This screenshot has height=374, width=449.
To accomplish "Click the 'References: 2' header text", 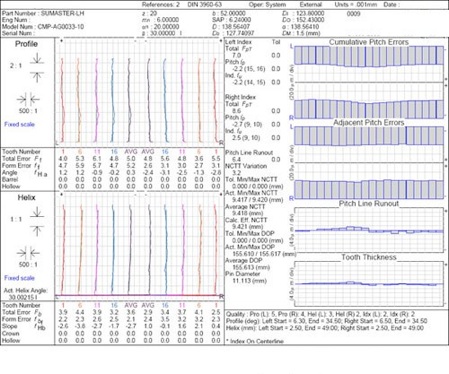I will 161,5.
